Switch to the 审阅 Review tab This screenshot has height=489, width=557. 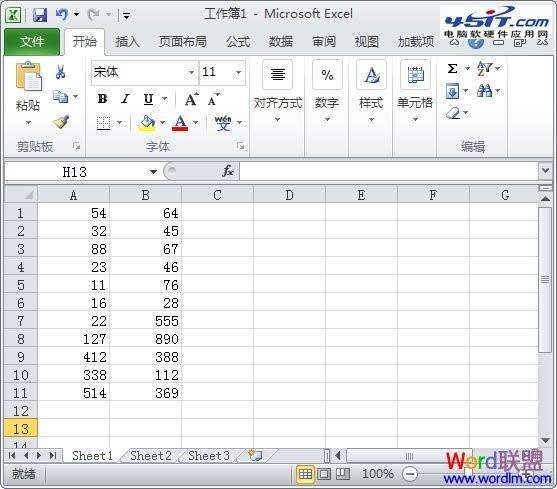(324, 42)
